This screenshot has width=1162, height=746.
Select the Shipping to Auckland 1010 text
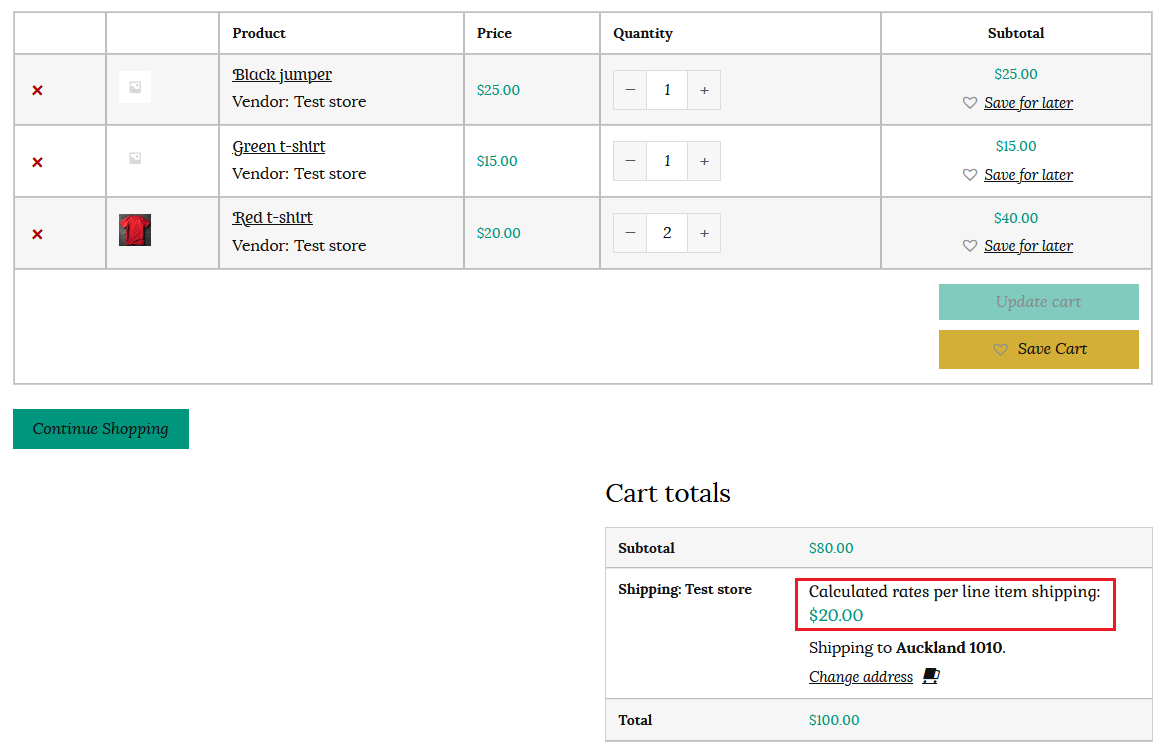point(907,648)
